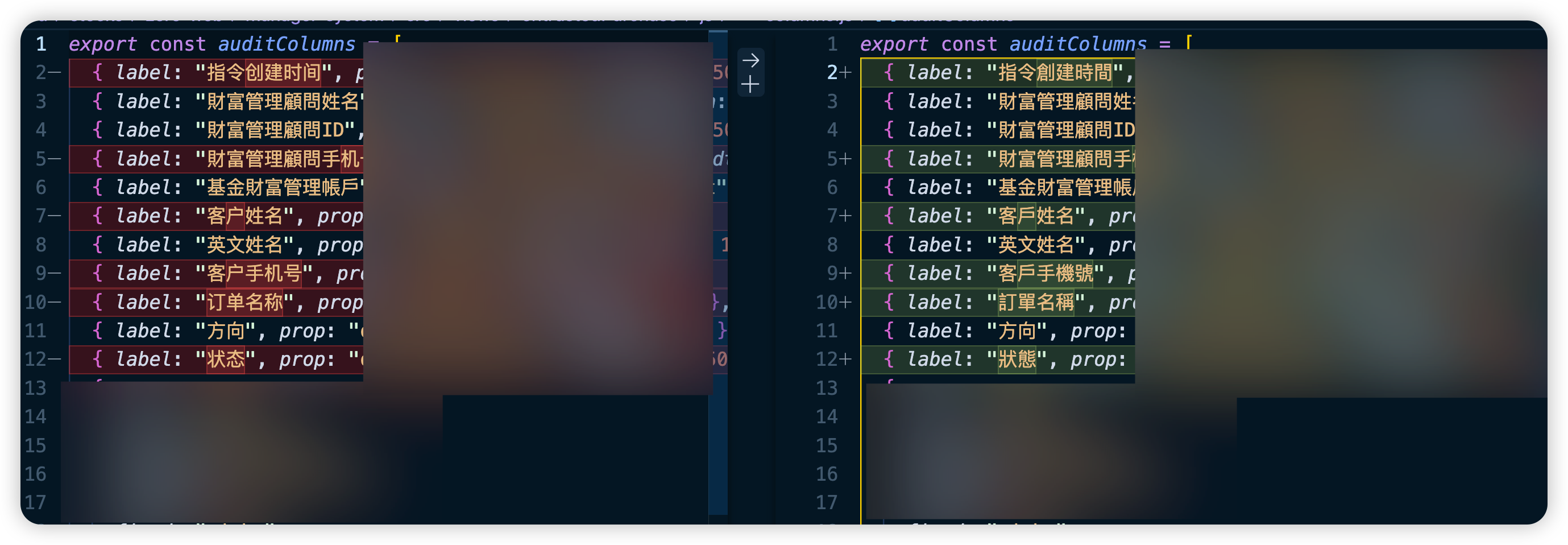Click "财富管理顧問ID" line in original pane
1568x545 pixels.
click(216, 130)
